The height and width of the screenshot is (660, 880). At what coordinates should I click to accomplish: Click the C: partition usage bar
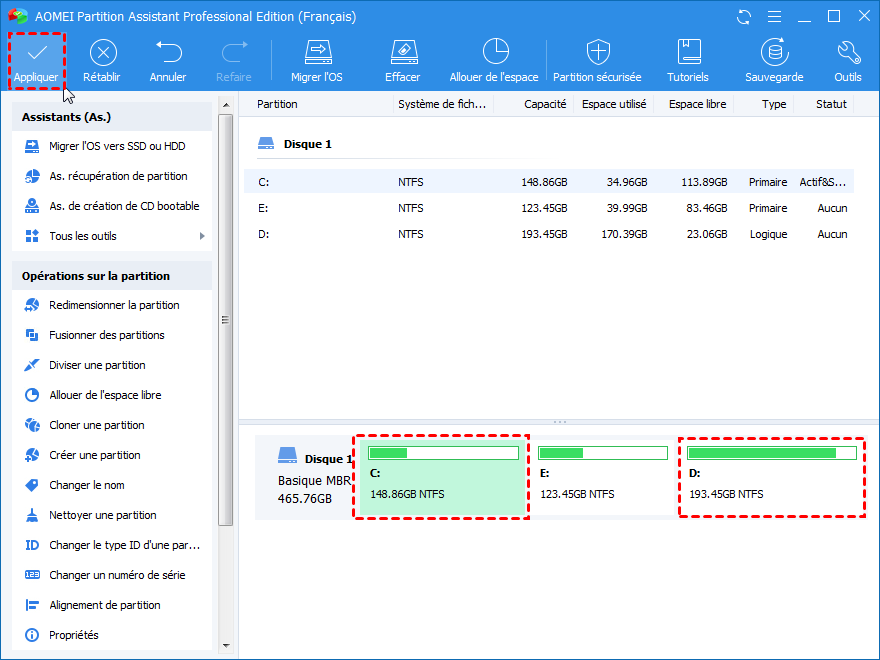click(x=443, y=453)
